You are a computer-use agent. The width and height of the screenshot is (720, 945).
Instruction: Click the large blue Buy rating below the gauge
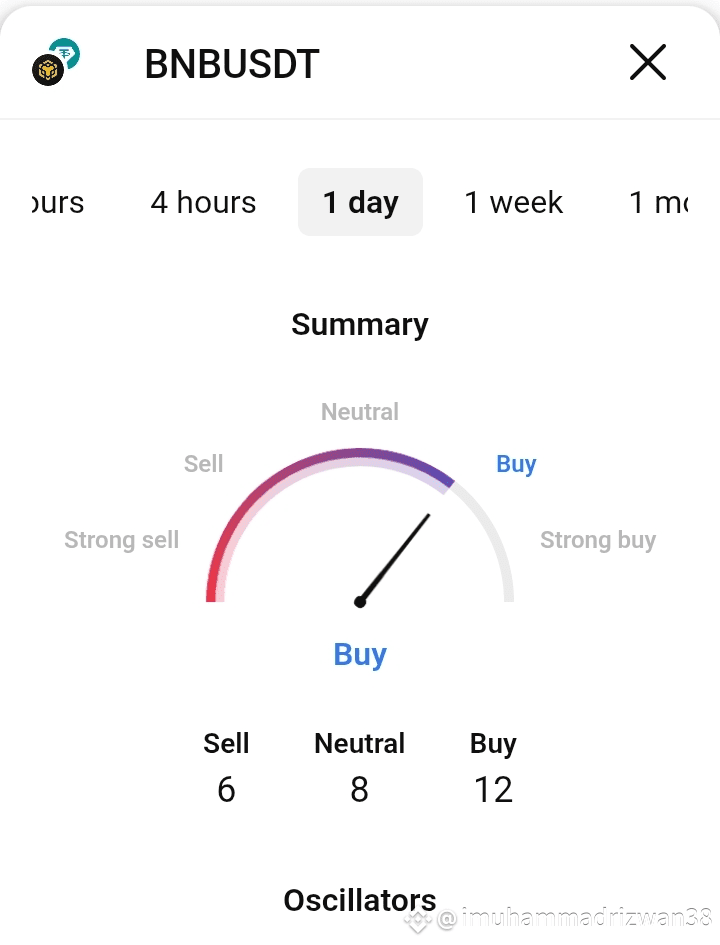pyautogui.click(x=360, y=655)
